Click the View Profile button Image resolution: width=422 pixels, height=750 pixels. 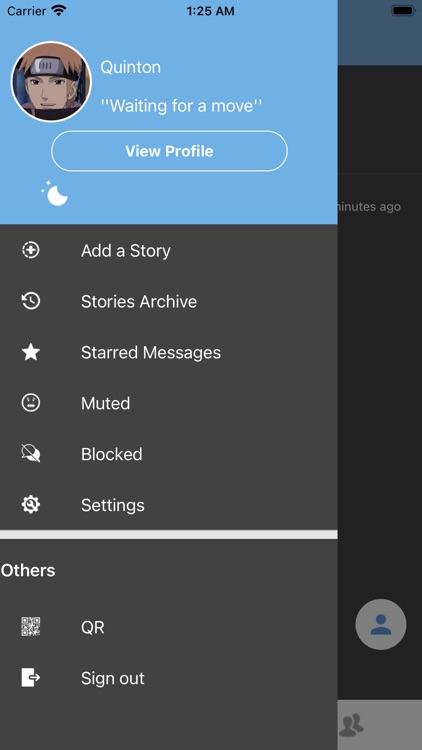pos(169,151)
